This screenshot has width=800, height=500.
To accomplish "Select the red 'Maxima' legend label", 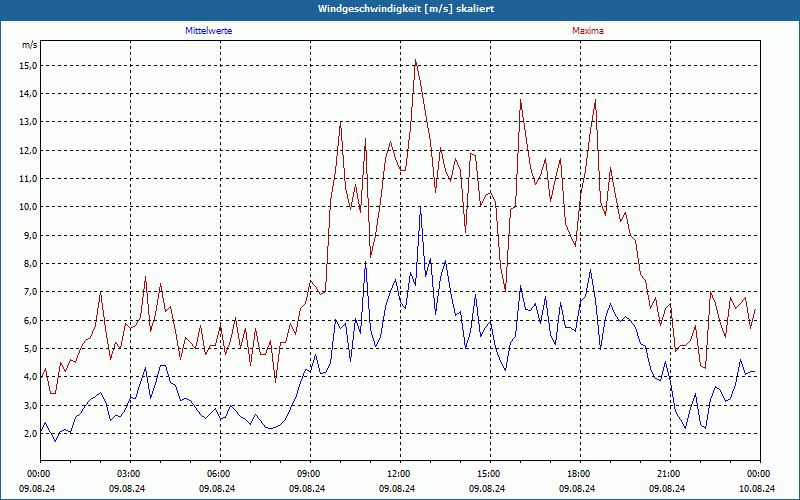I will pyautogui.click(x=588, y=31).
